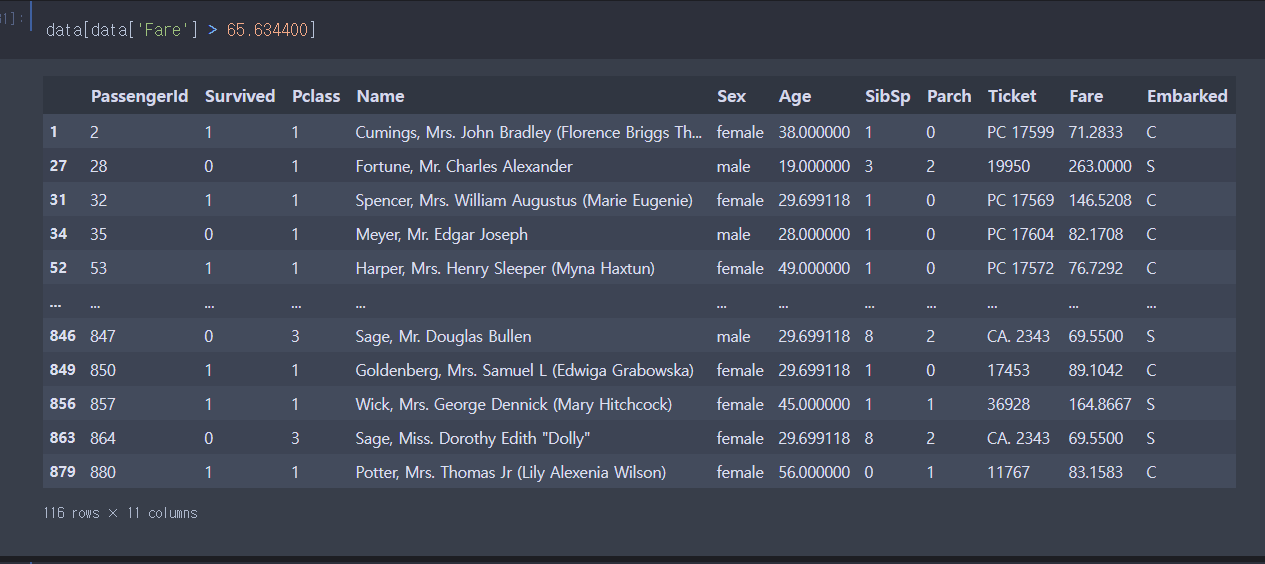This screenshot has height=564, width=1265.
Task: Click the Fare column header
Action: point(1086,96)
